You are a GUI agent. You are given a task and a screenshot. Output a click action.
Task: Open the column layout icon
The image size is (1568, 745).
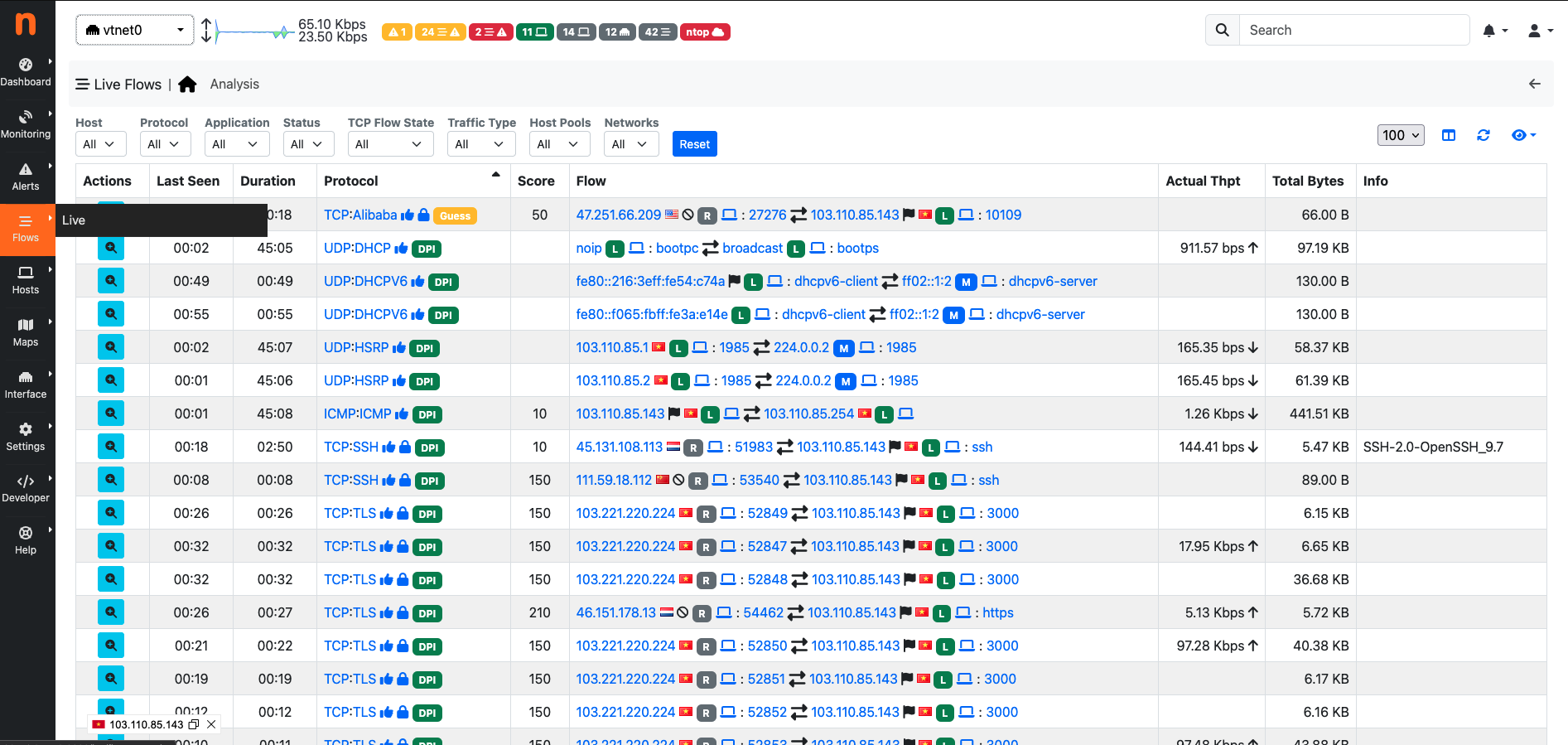[x=1448, y=135]
